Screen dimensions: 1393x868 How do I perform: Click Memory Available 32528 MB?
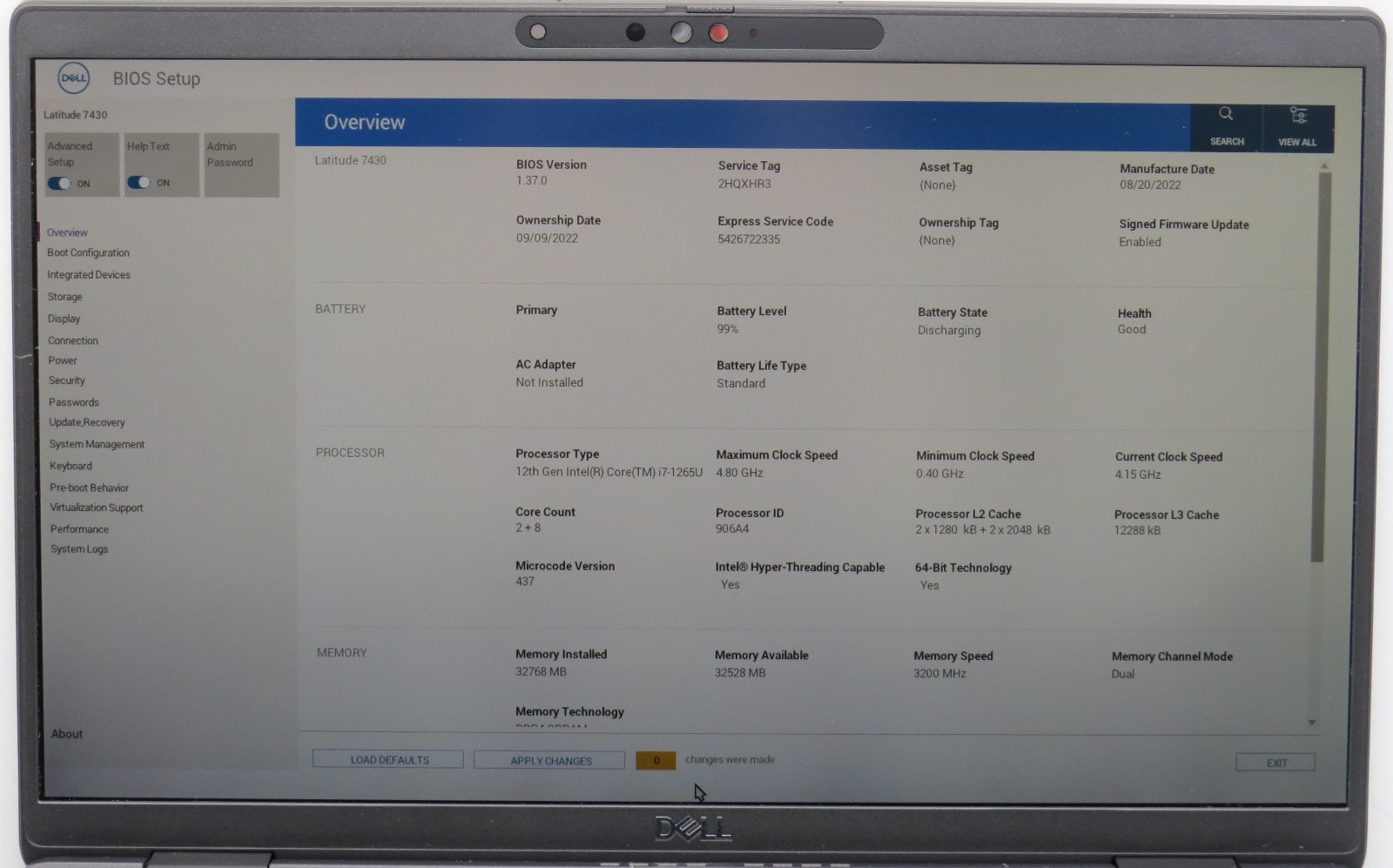click(740, 672)
